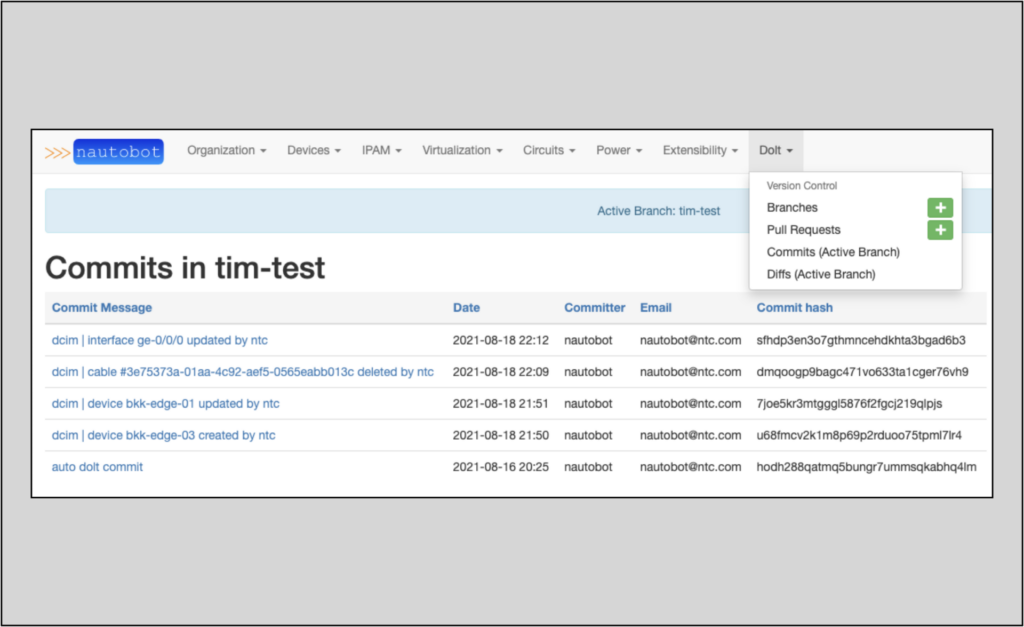Open commit 'device bkk-edge-01 updated by ntc'
Screen dimensions: 1024x627
[165, 404]
